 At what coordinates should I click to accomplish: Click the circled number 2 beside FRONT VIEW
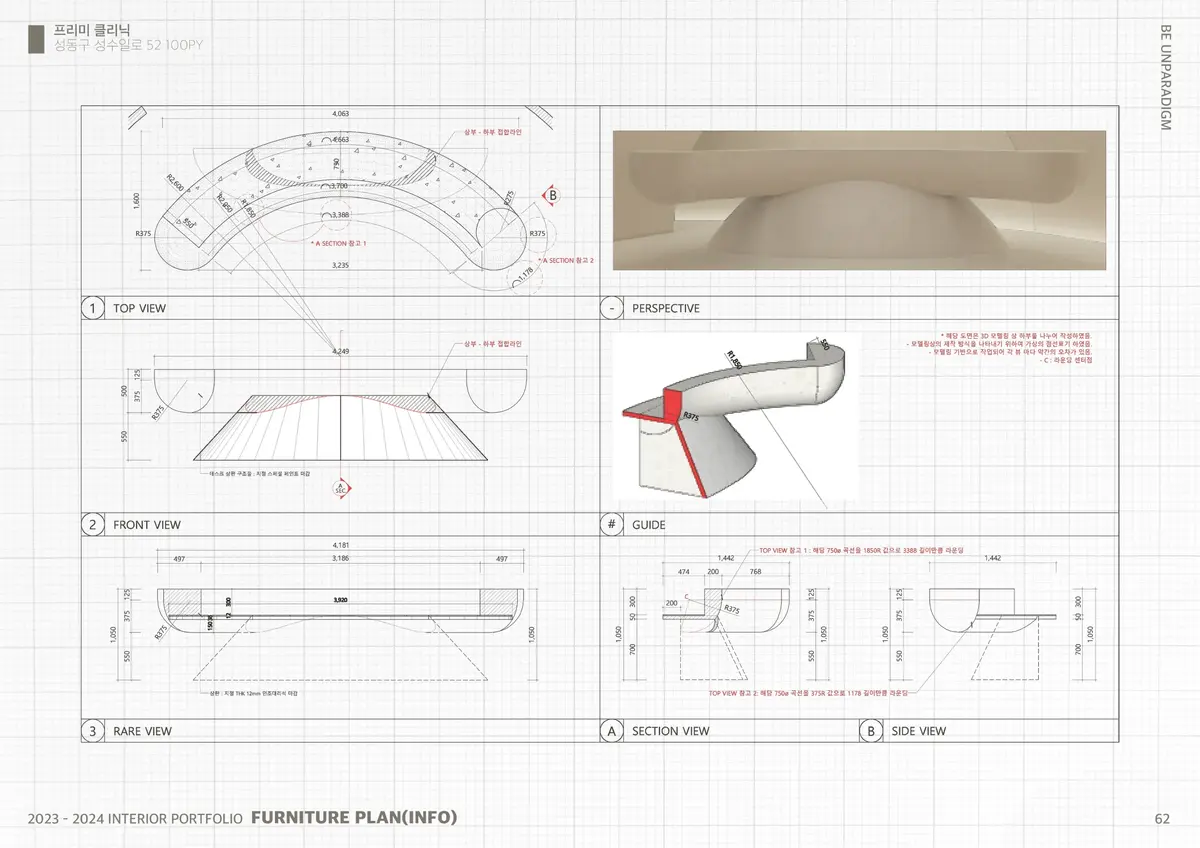pyautogui.click(x=92, y=525)
